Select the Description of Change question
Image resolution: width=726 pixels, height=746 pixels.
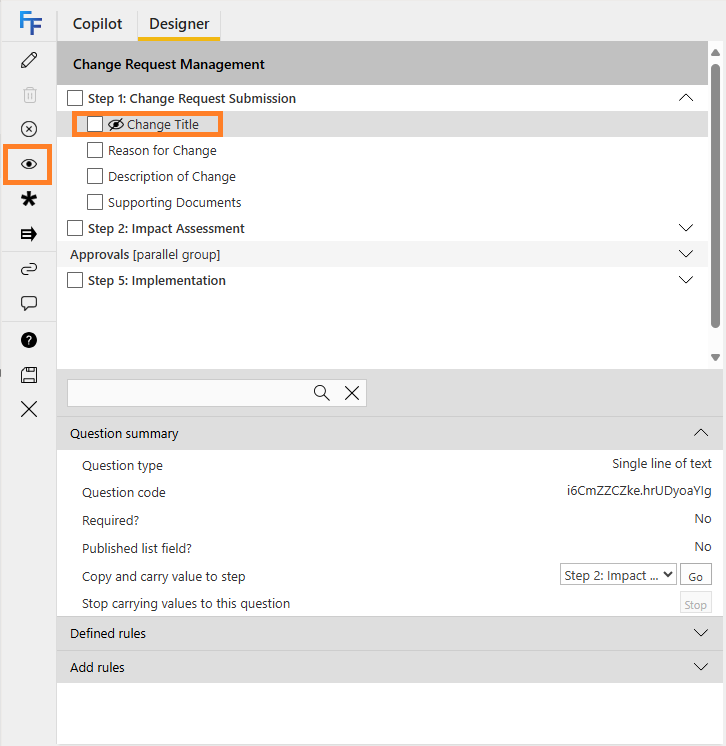coord(172,177)
